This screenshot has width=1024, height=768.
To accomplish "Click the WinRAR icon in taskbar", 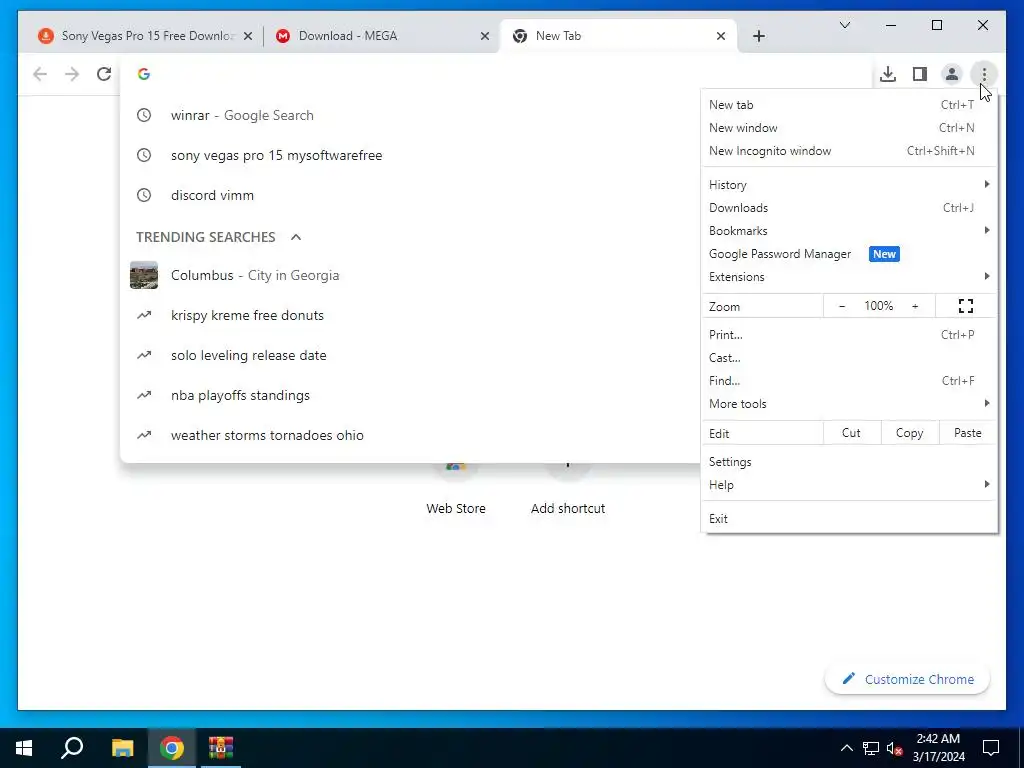I will point(221,748).
